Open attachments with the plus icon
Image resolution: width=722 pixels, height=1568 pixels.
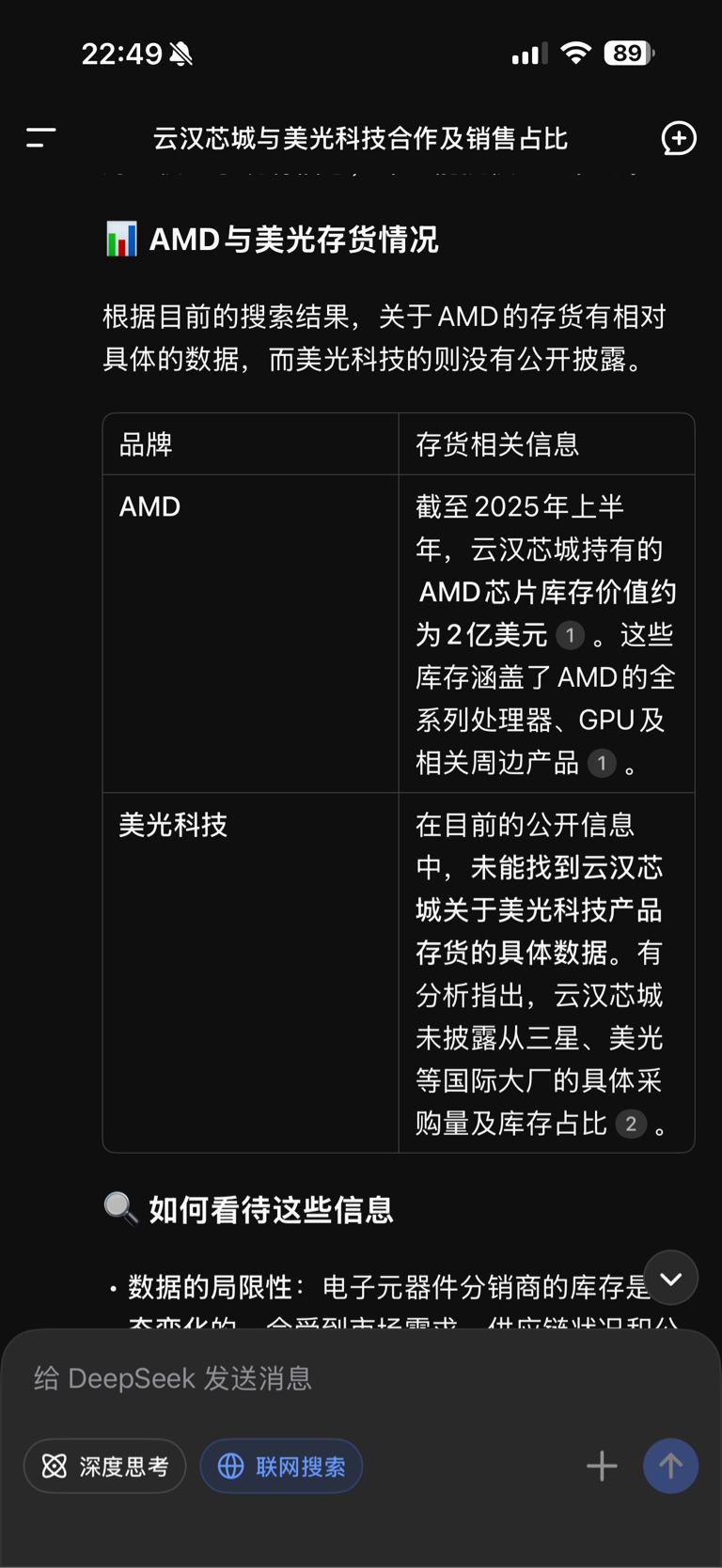click(x=602, y=1466)
